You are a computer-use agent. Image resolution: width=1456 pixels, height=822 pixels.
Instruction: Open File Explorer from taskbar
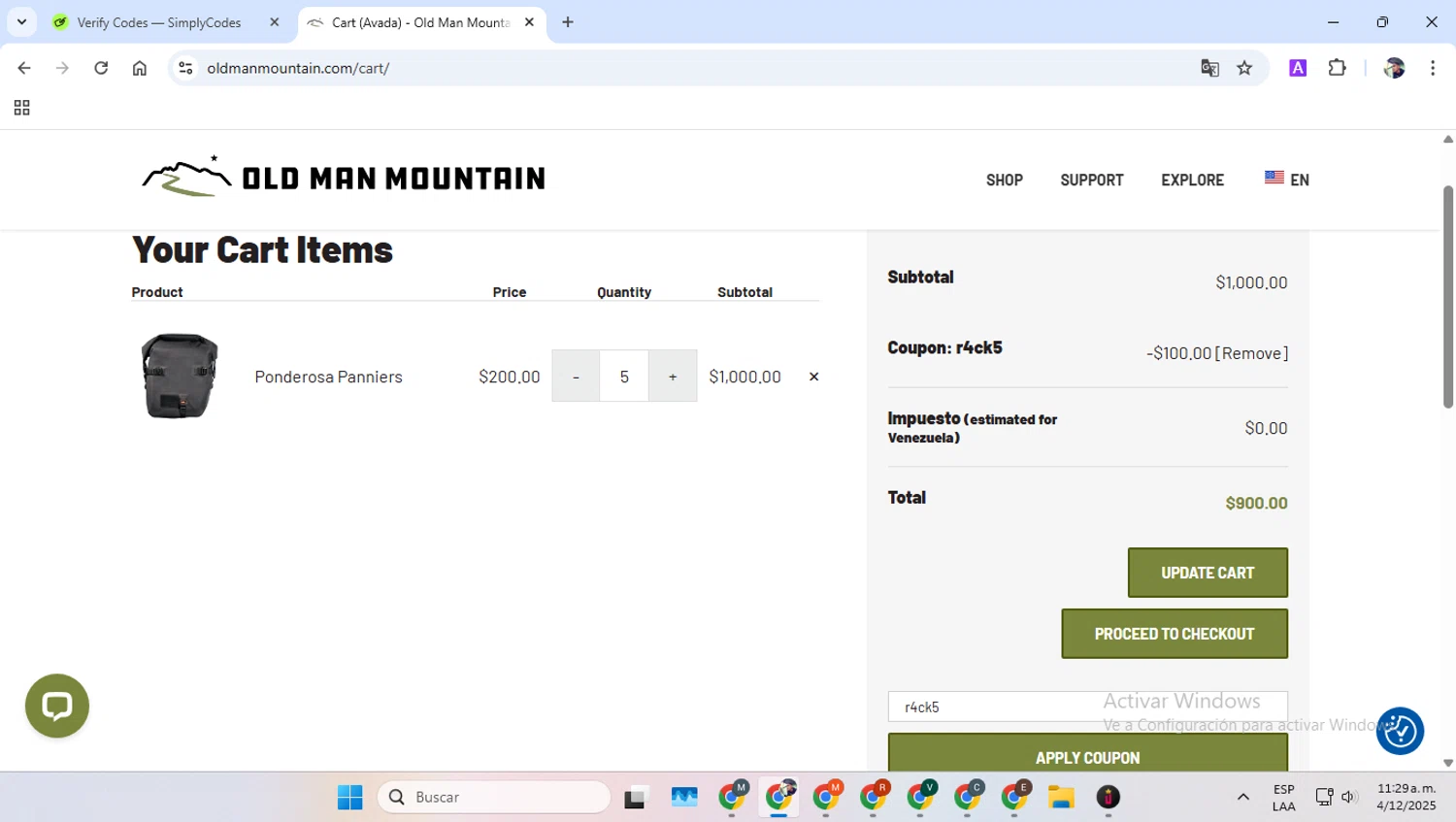(1061, 797)
